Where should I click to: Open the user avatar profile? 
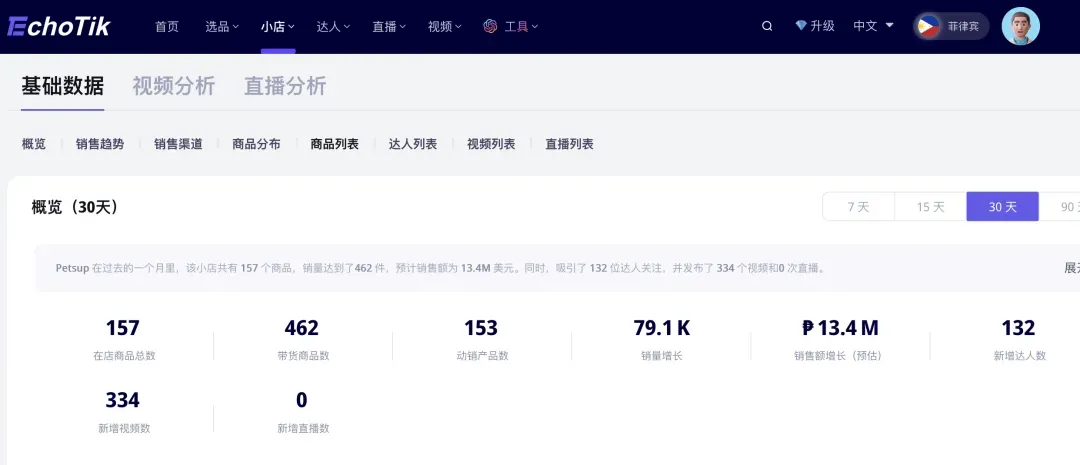tap(1020, 26)
